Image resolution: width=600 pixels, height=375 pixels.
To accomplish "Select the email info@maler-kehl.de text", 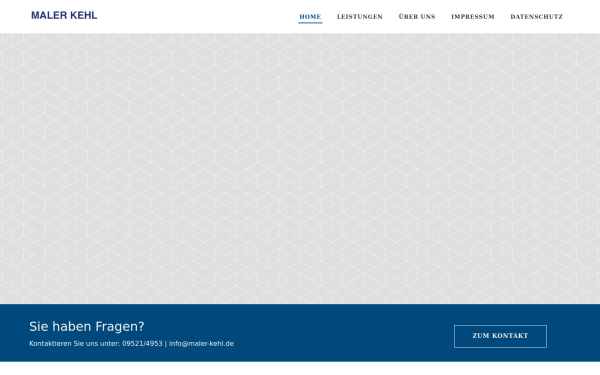I will click(x=201, y=344).
